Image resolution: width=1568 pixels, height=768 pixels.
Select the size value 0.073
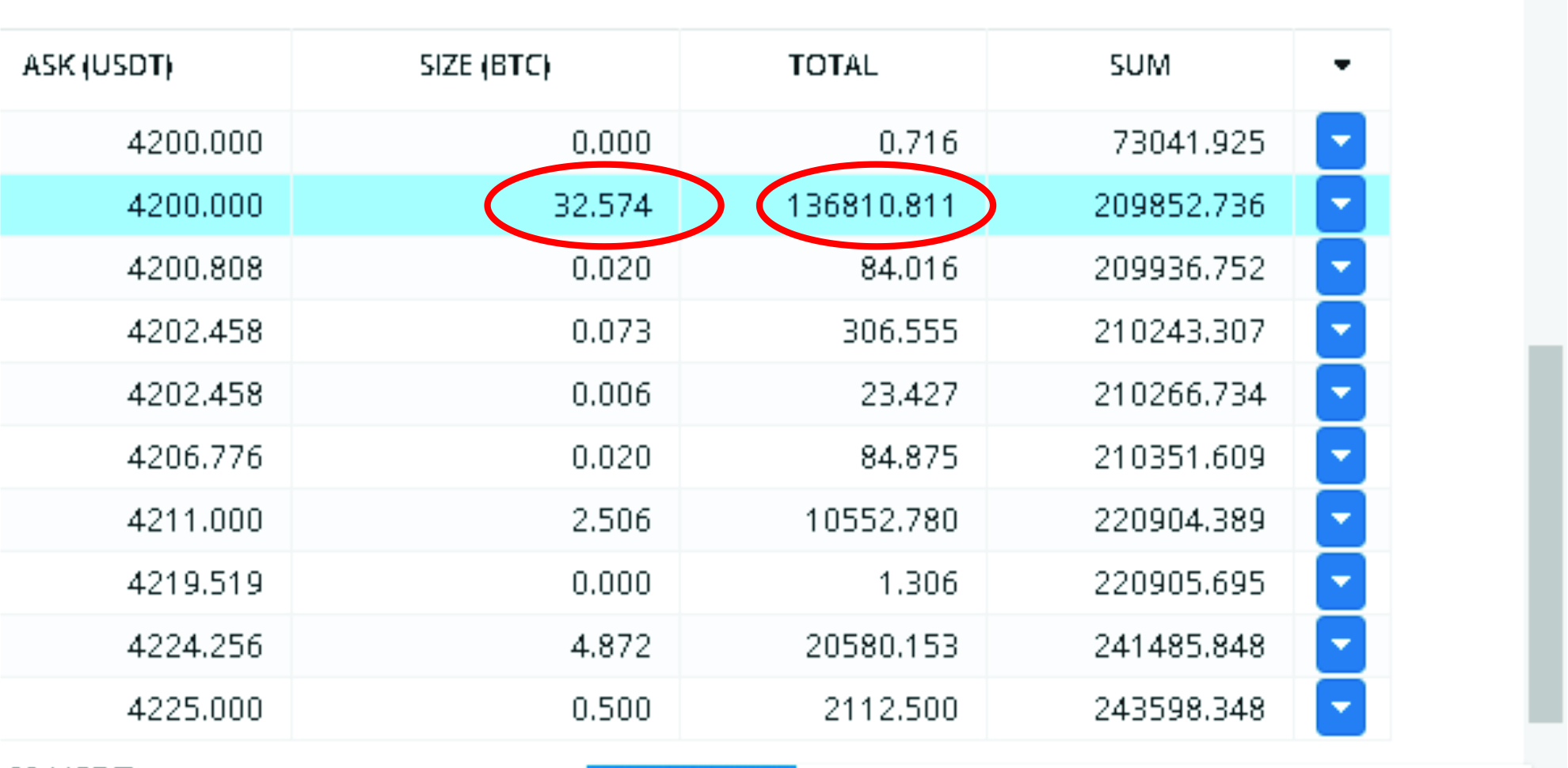[611, 331]
